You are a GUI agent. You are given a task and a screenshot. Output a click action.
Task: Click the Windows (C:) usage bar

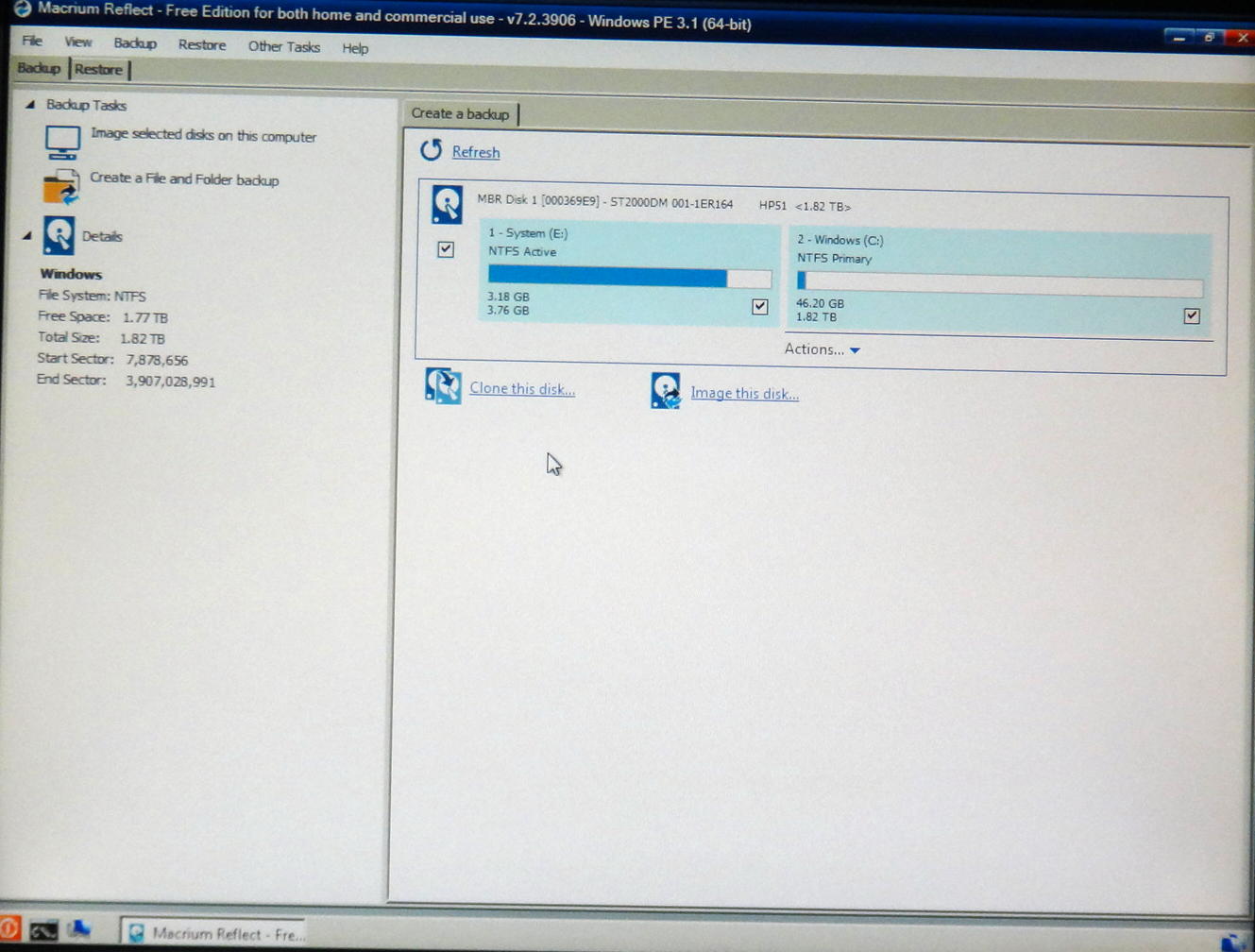(1000, 282)
